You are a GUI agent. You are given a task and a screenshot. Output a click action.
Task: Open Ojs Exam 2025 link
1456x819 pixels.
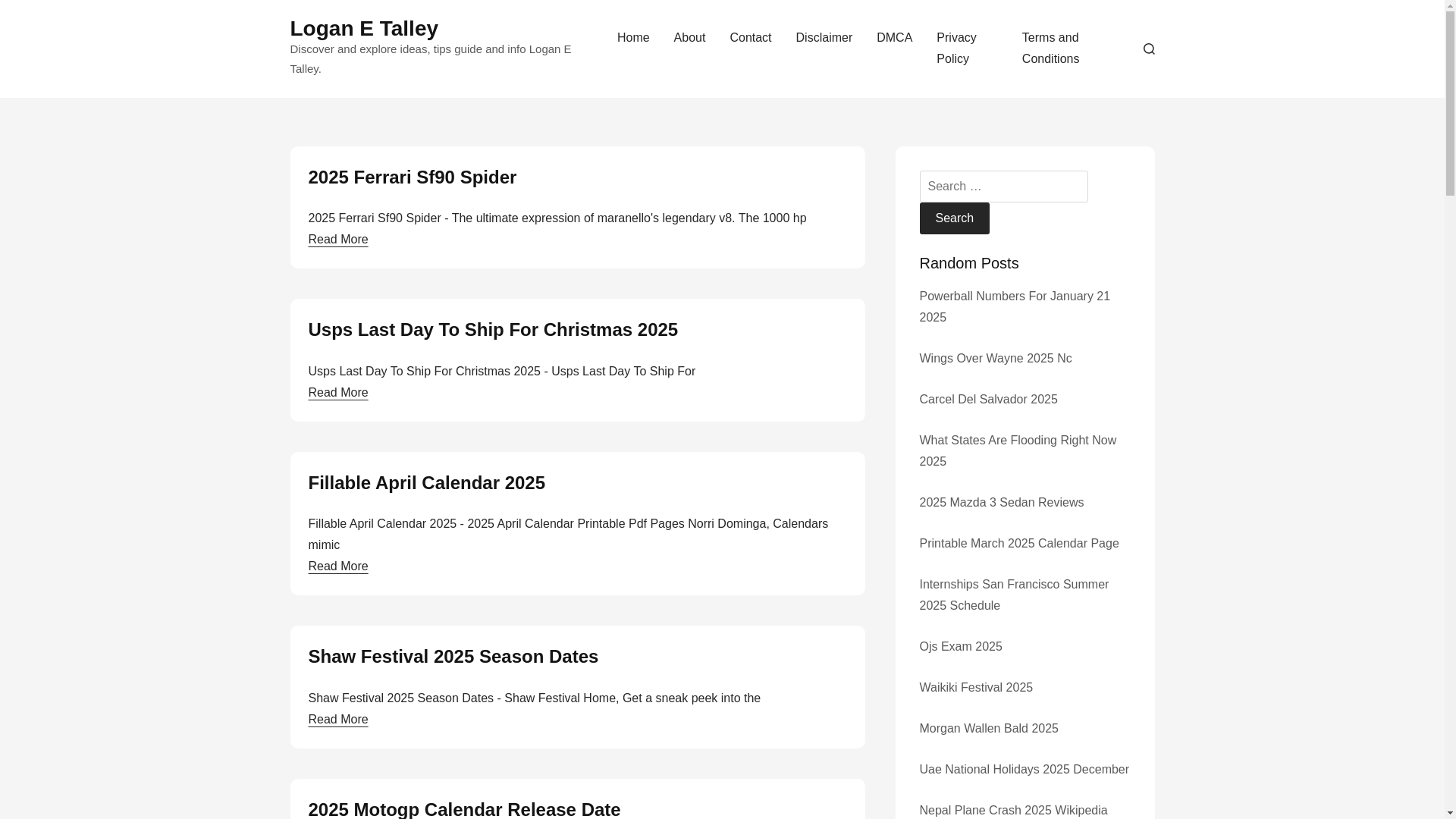[x=960, y=647]
